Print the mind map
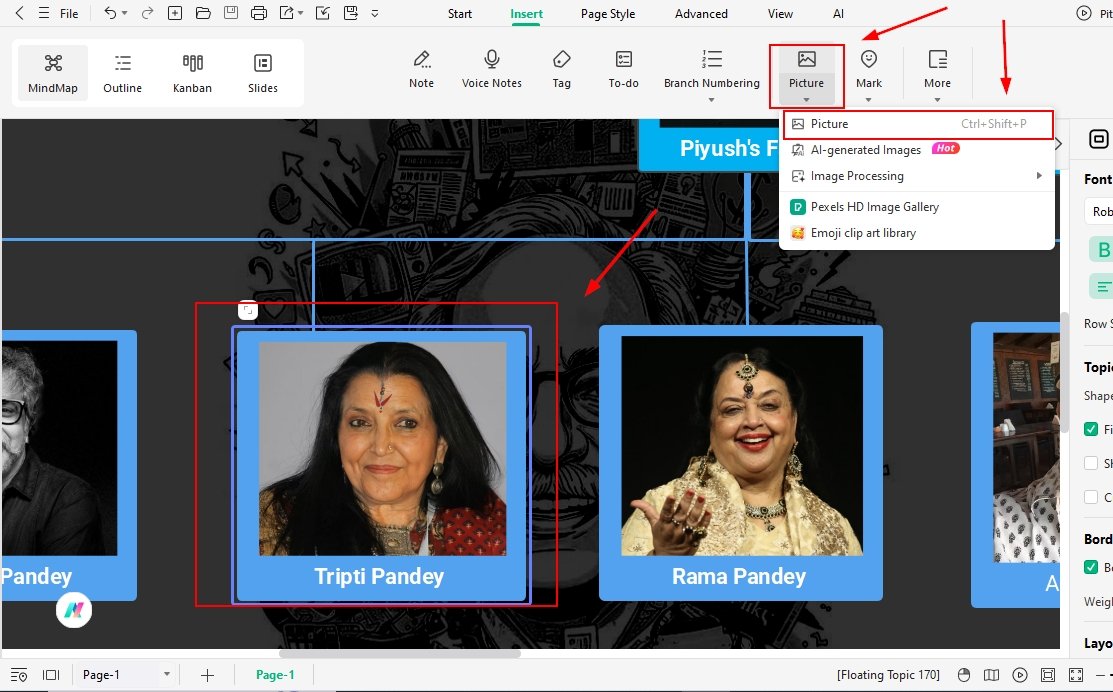Screen dimensions: 1113x692 coord(259,13)
